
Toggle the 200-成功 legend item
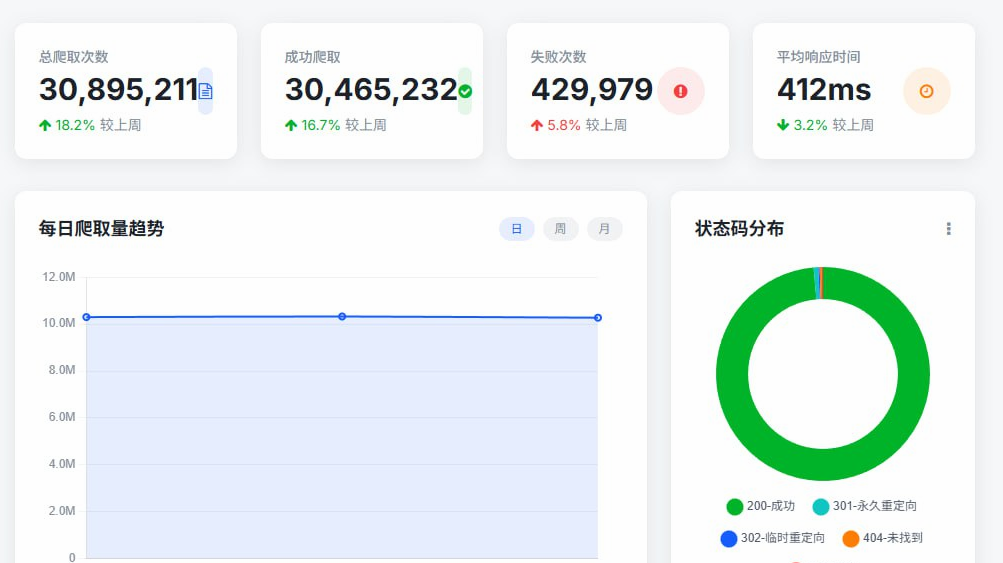point(761,506)
